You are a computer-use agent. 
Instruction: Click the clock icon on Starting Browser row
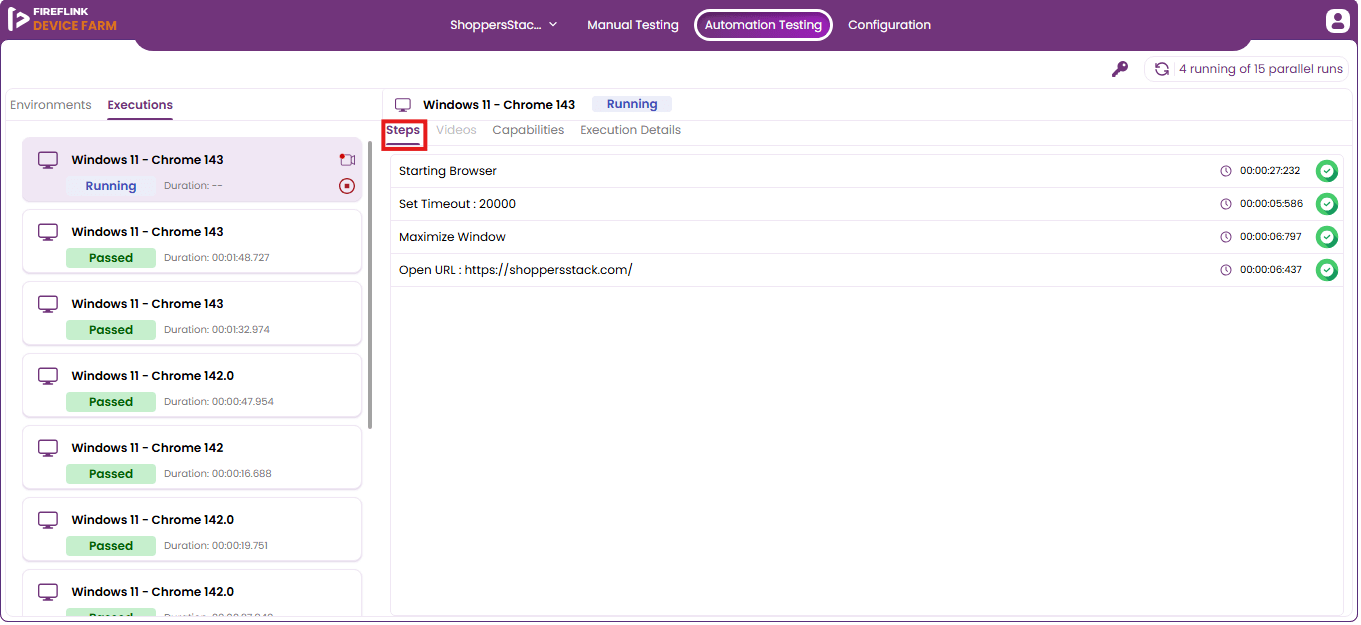[1226, 171]
